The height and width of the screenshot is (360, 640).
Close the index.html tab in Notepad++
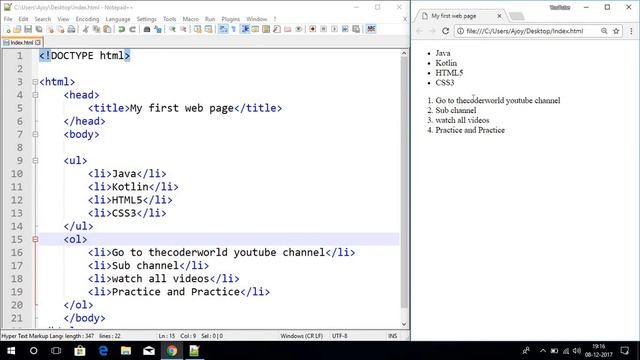pyautogui.click(x=38, y=42)
